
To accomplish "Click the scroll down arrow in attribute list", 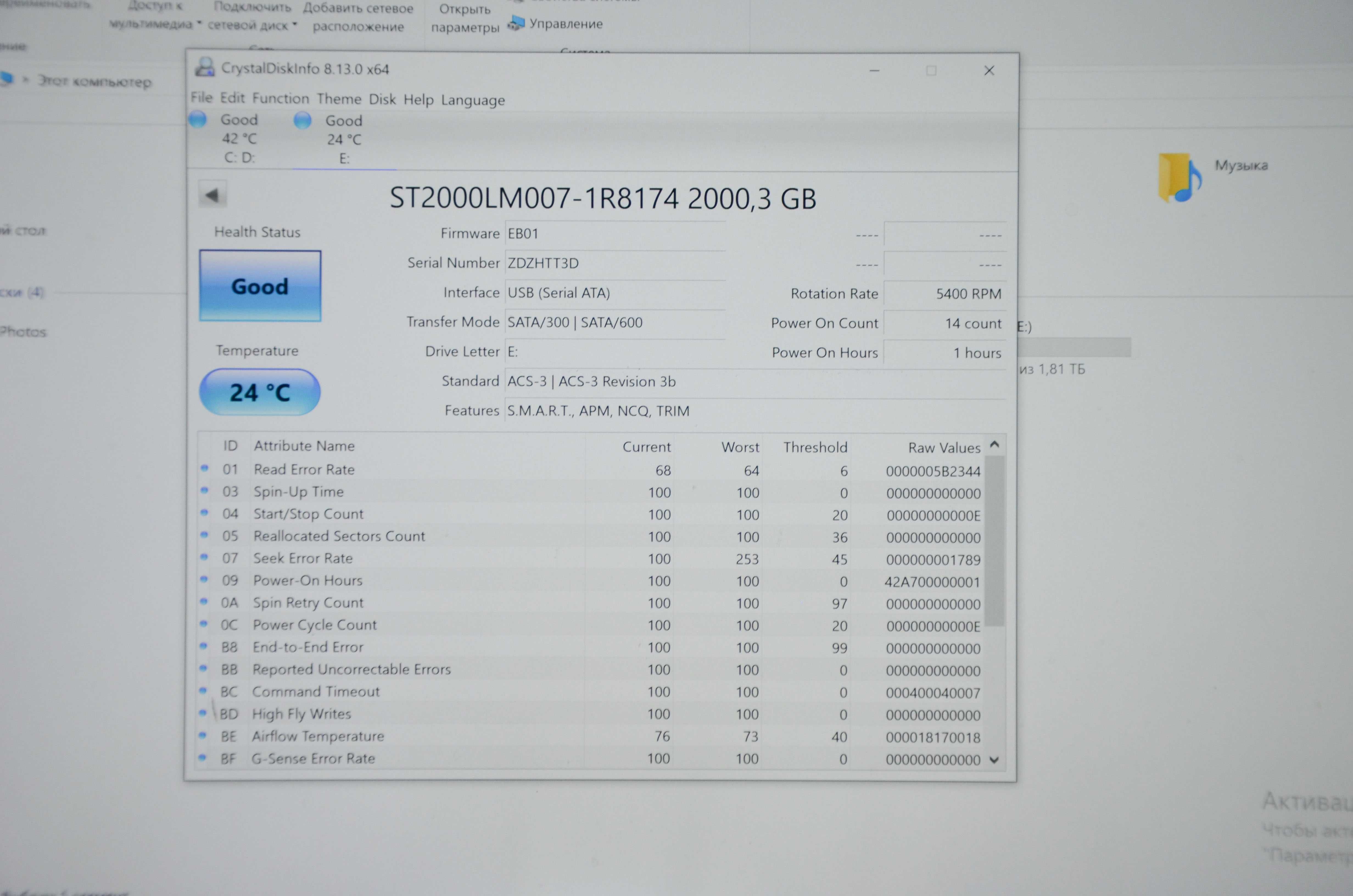I will (994, 760).
